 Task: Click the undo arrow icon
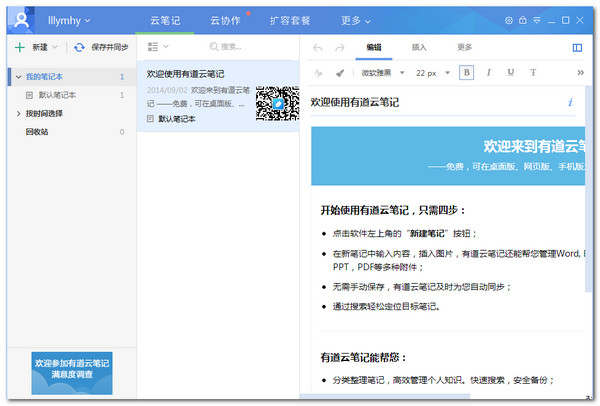click(318, 48)
